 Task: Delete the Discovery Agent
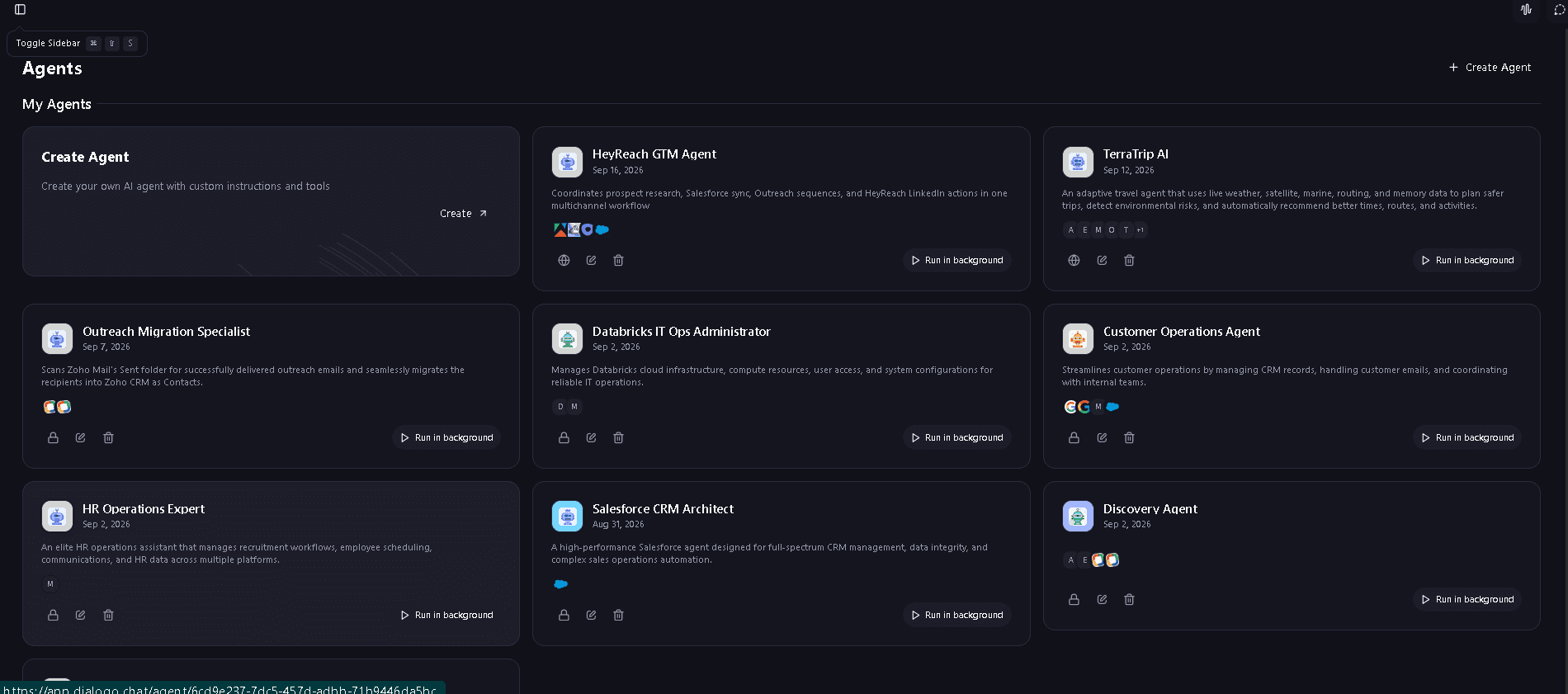pyautogui.click(x=1129, y=600)
